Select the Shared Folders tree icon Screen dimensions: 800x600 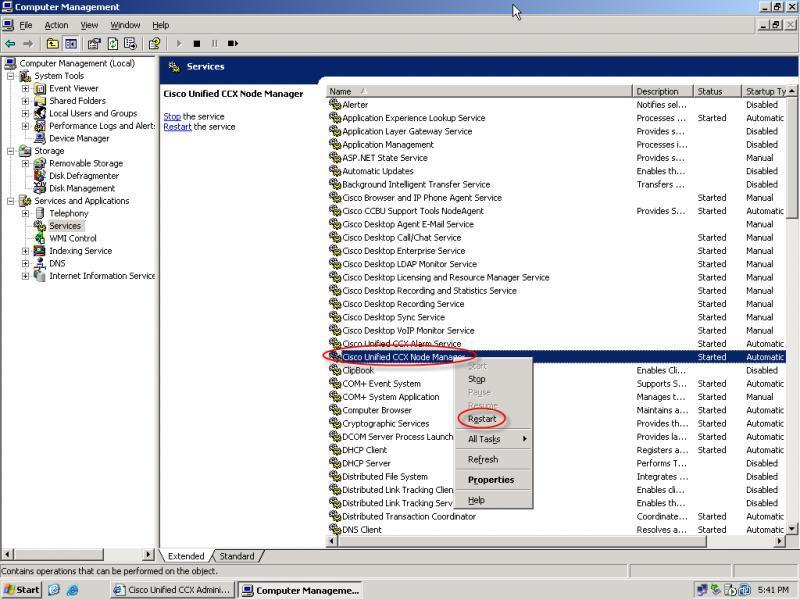click(40, 101)
